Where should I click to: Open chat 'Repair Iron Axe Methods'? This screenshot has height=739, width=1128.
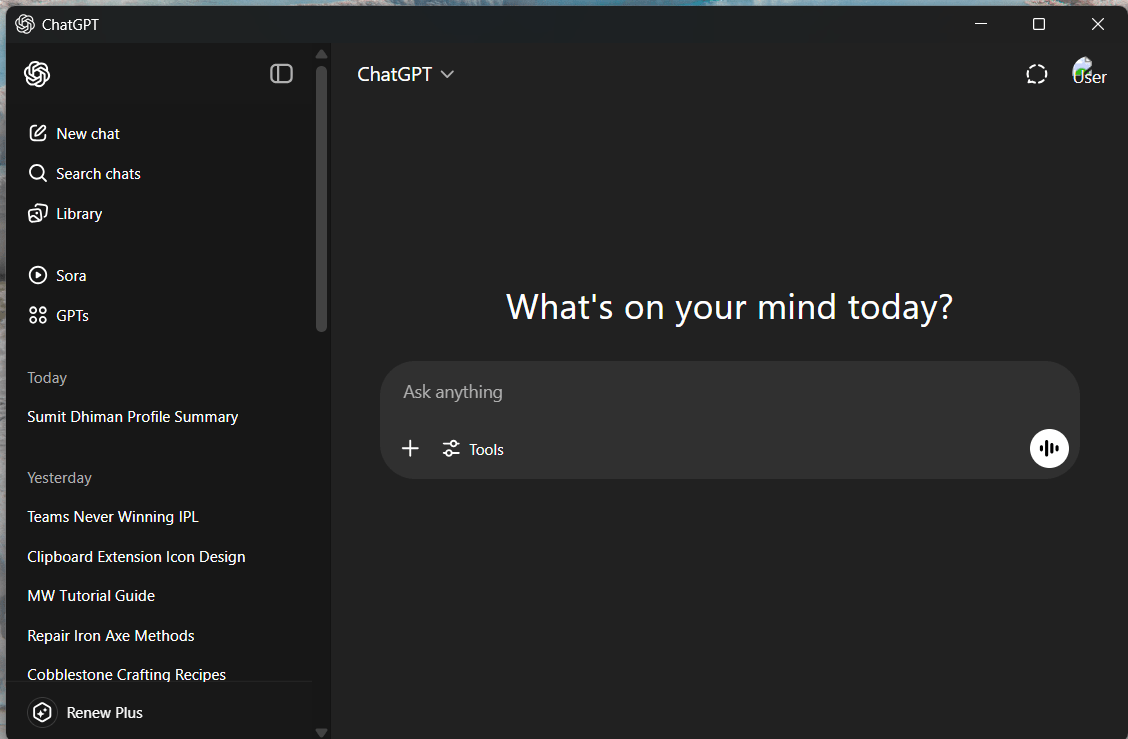(111, 635)
